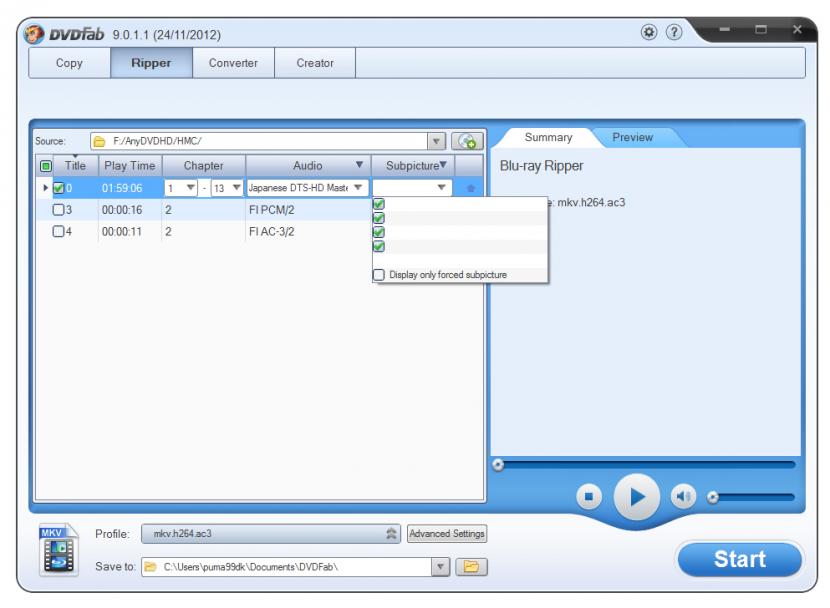The height and width of the screenshot is (608, 830).
Task: Click the preview seek slider handle
Action: tap(498, 465)
